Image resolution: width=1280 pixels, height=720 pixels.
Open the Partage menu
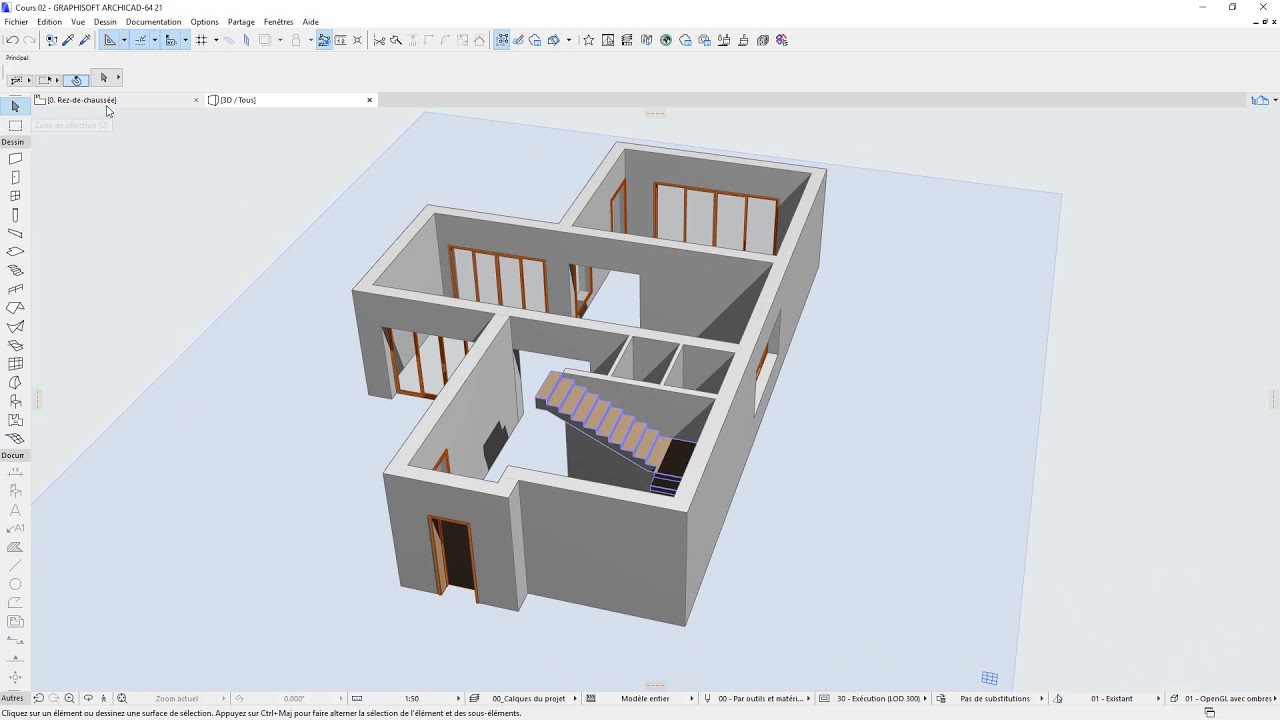(241, 22)
